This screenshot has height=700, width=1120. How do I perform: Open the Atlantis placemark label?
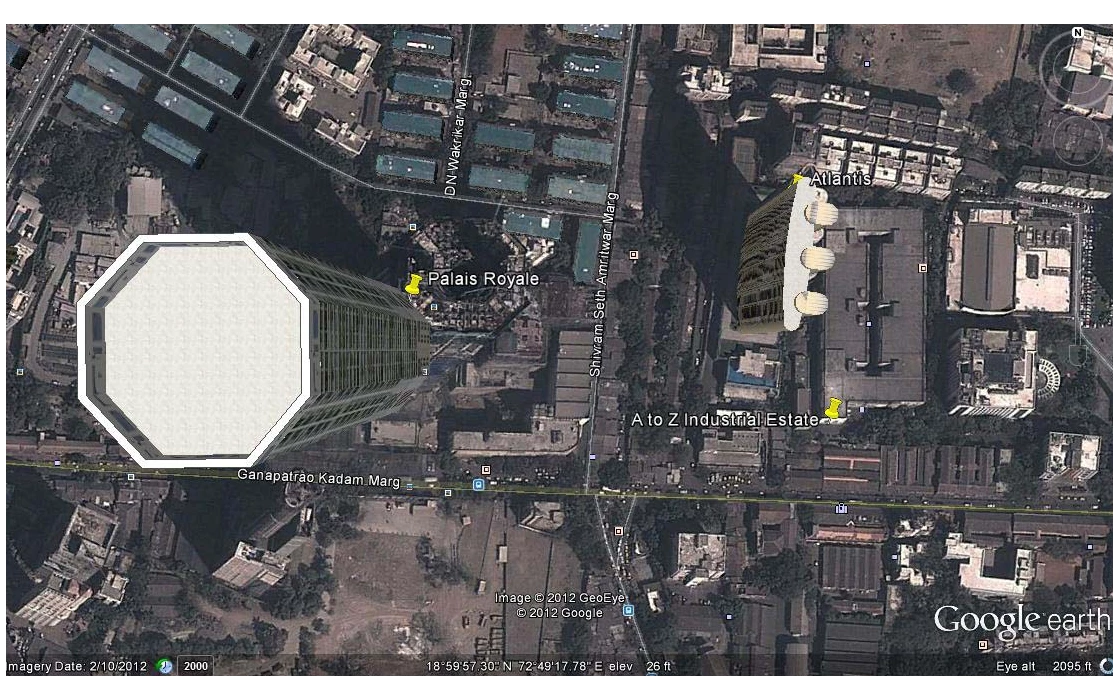[x=841, y=179]
